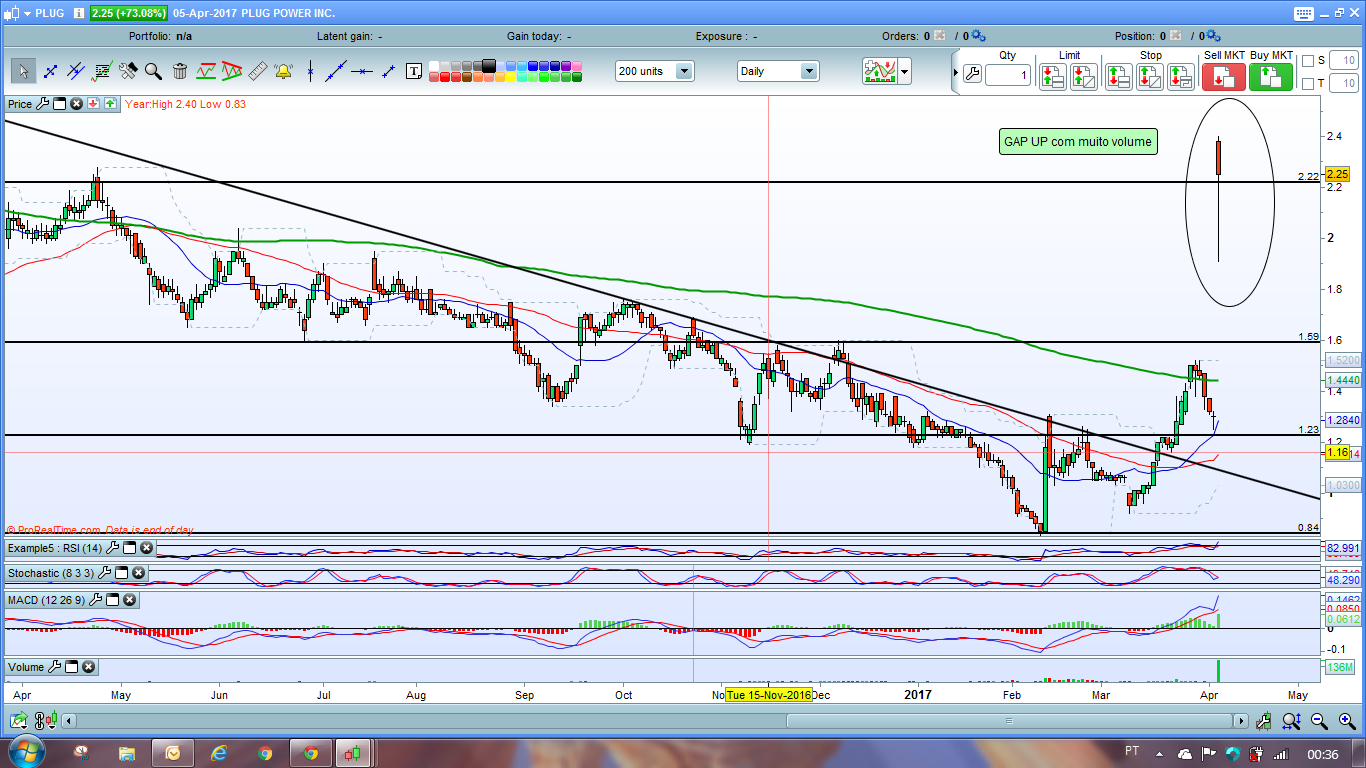Maximize the Volume panel

72,667
